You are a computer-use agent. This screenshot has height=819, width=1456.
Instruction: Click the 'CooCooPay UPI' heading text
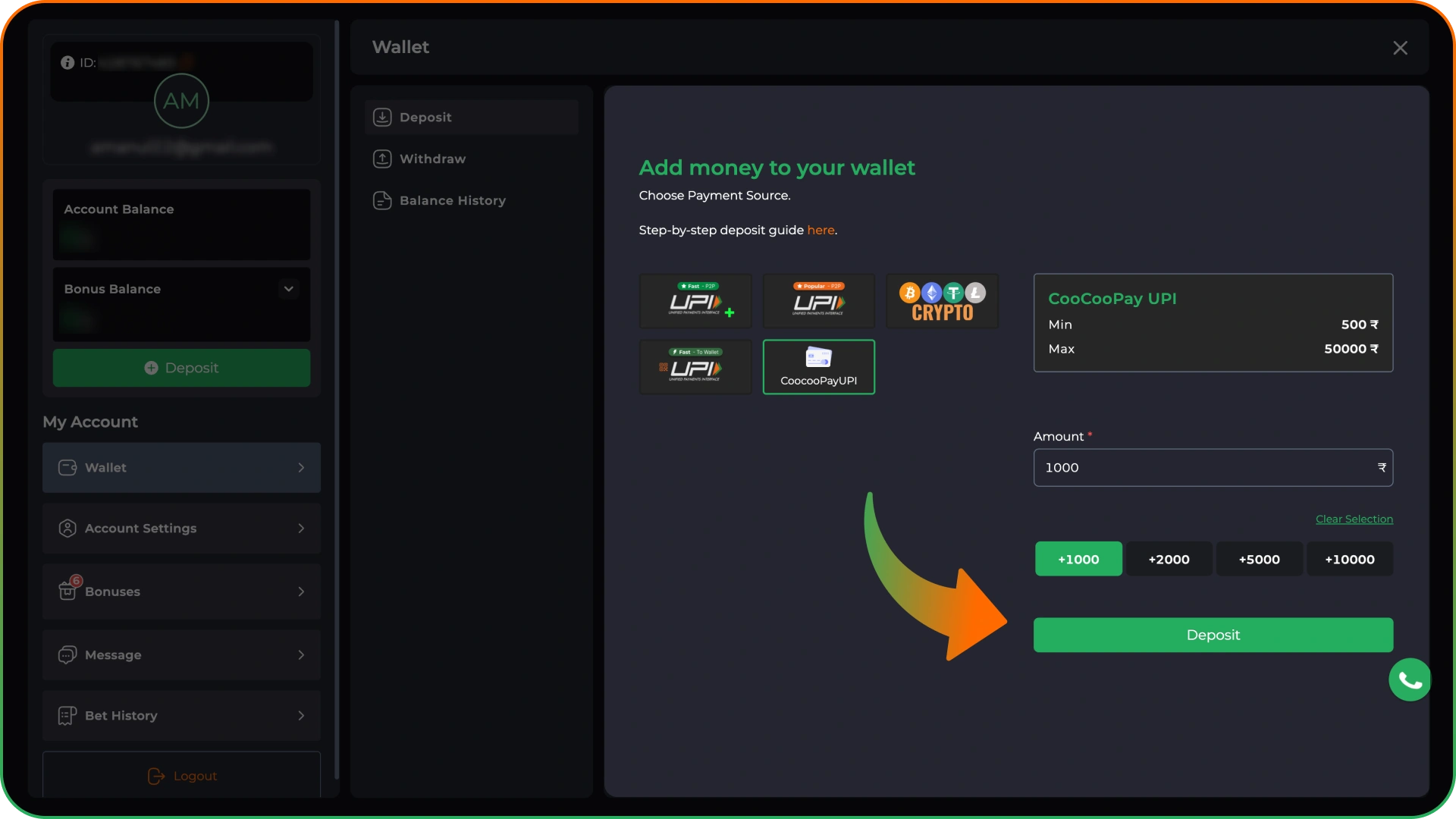(x=1112, y=299)
